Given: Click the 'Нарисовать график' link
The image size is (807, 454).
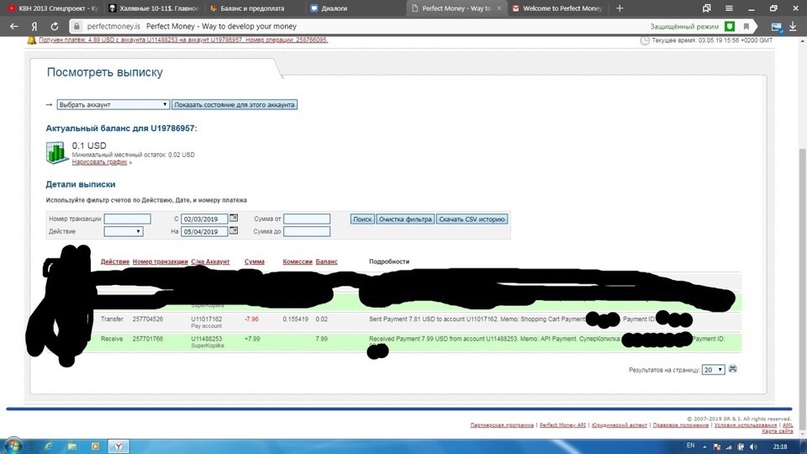Looking at the screenshot, I should pos(99,162).
